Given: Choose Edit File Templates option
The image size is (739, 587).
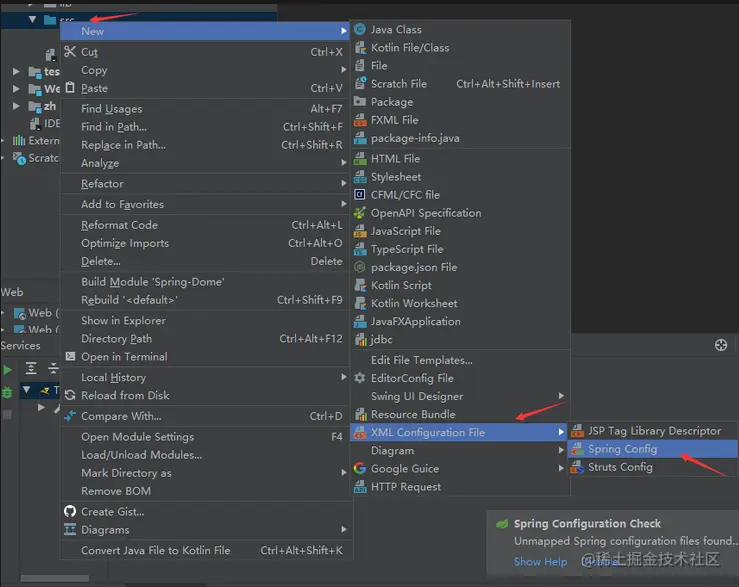Looking at the screenshot, I should 460,360.
